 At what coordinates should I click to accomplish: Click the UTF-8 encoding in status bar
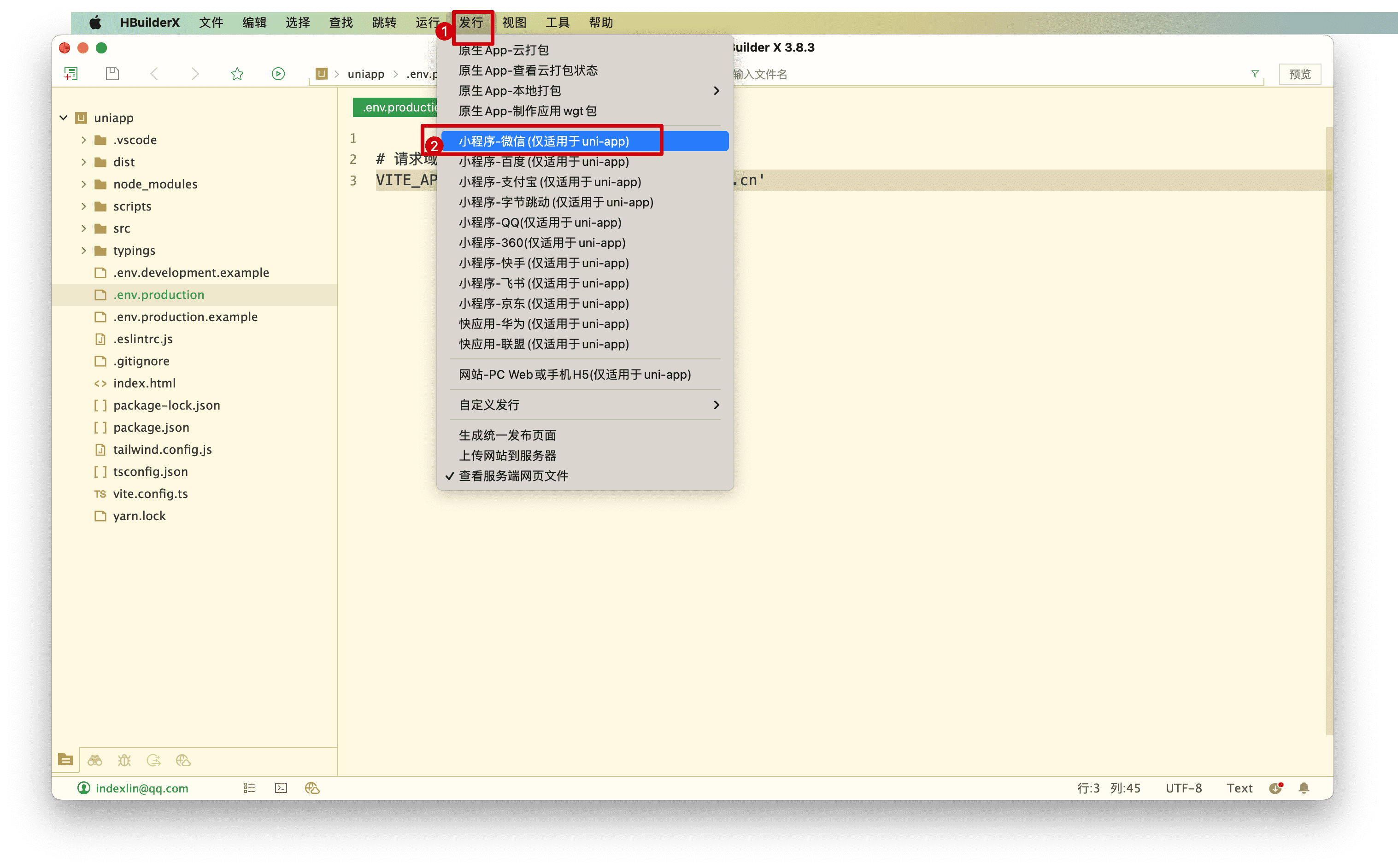[x=1183, y=788]
